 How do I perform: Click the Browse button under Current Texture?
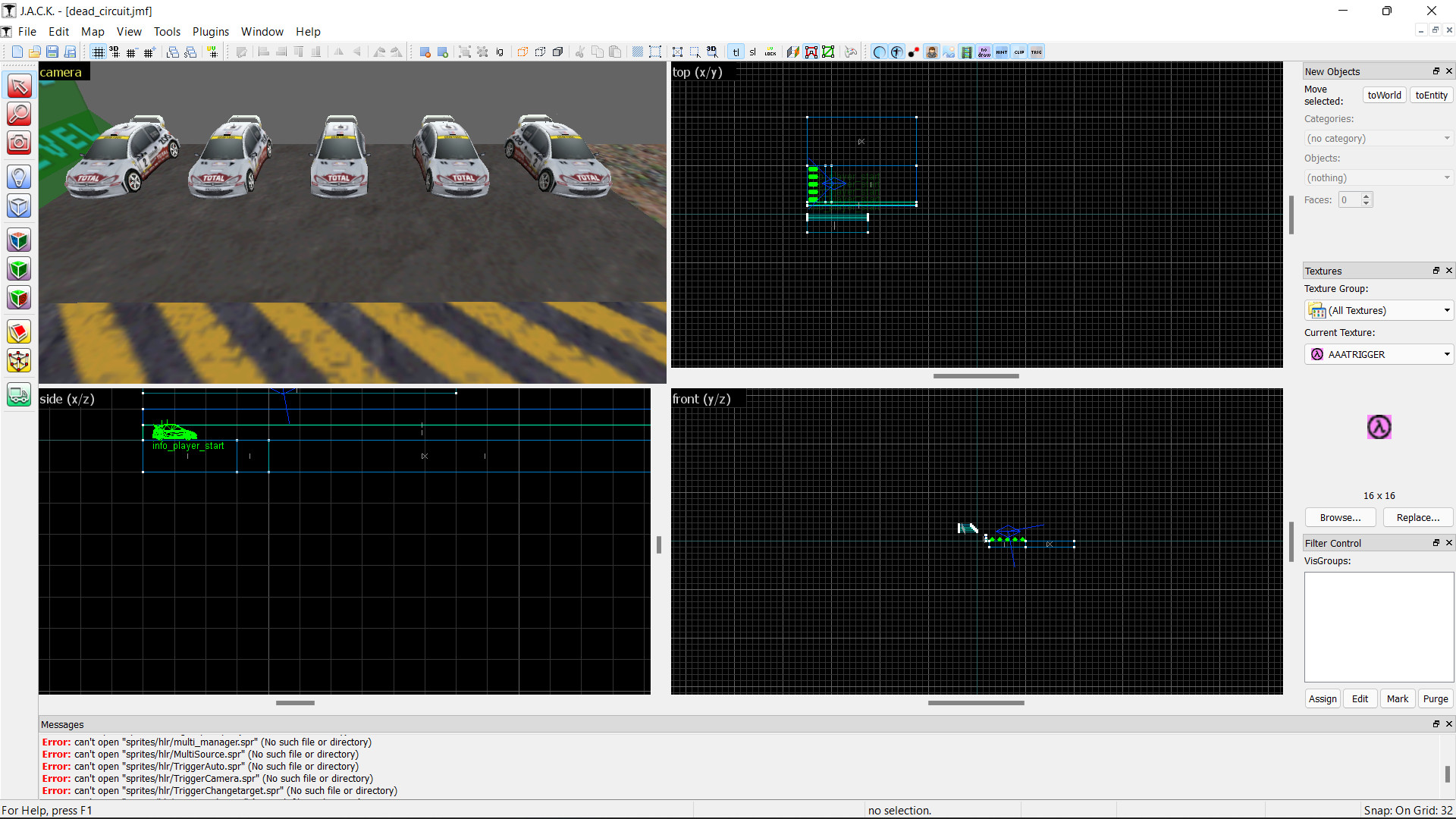pos(1339,517)
